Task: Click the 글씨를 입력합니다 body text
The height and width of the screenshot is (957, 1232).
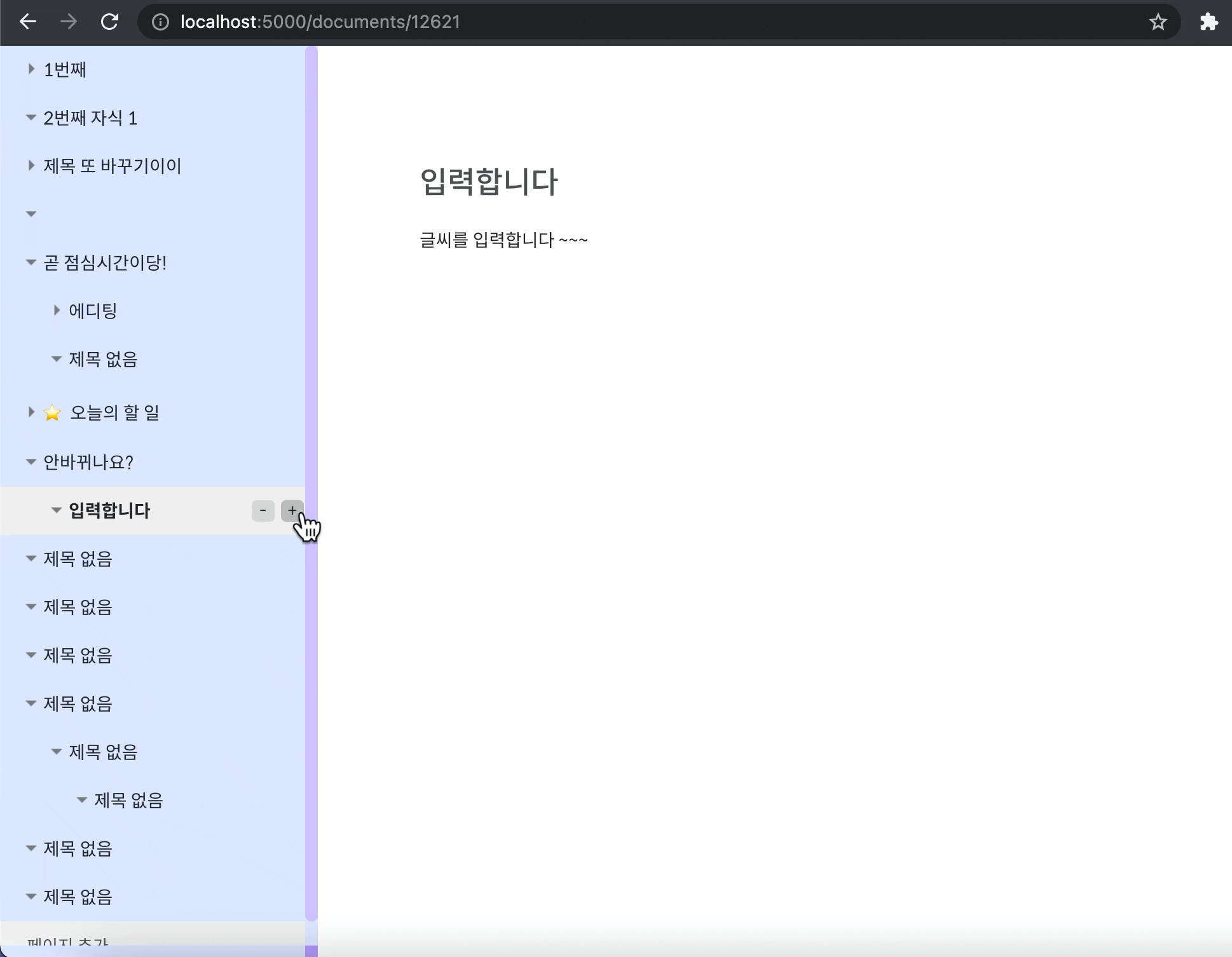Action: tap(503, 240)
